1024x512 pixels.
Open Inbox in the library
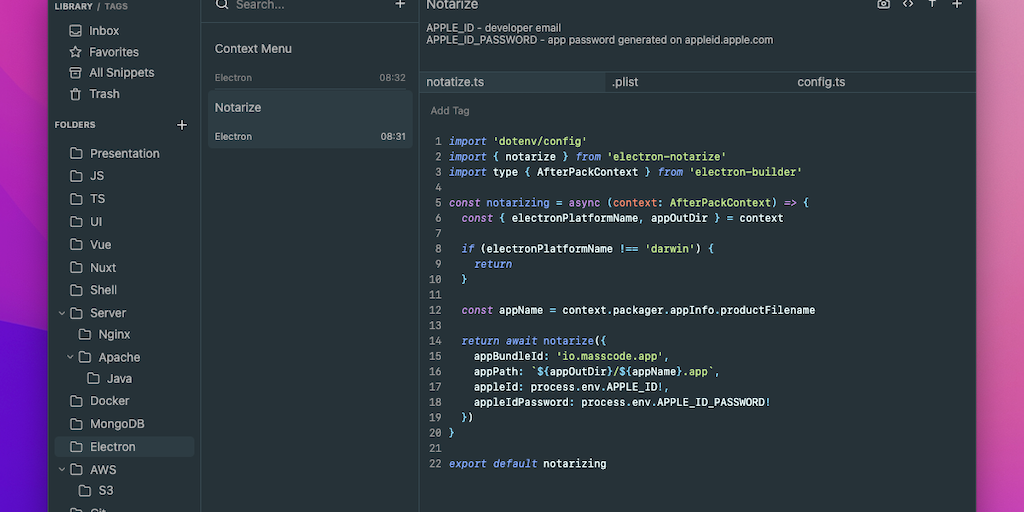point(104,31)
